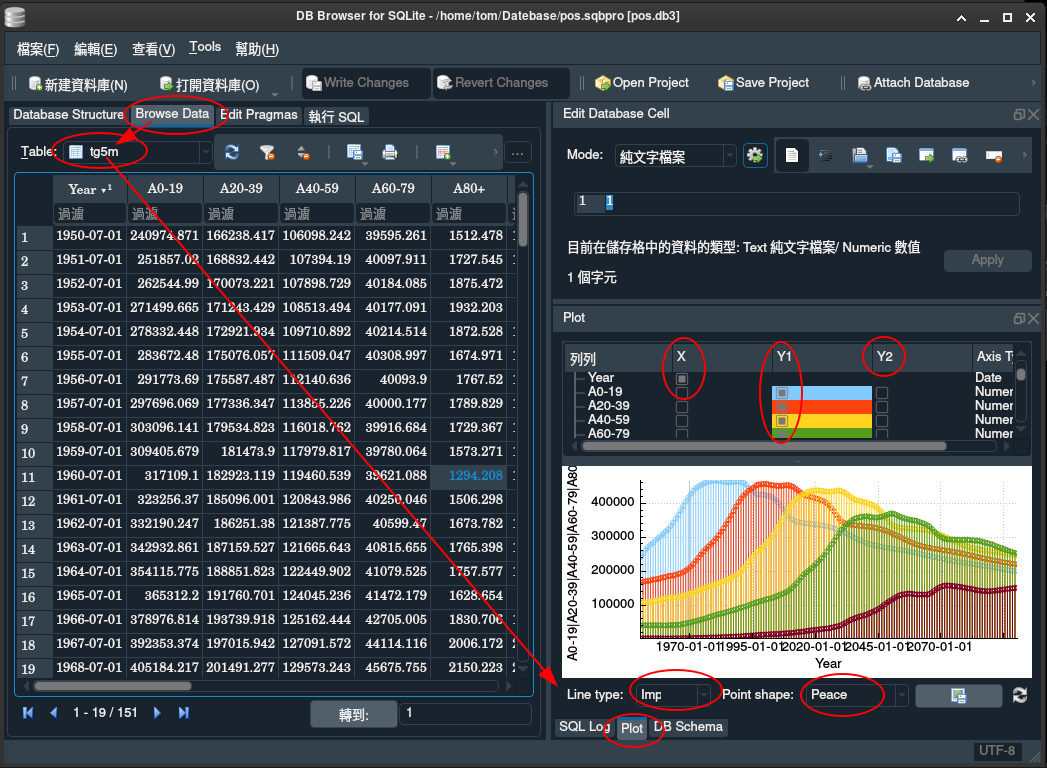
Task: Open the ellipsis overflow button beside table toolbar
Action: coord(517,153)
